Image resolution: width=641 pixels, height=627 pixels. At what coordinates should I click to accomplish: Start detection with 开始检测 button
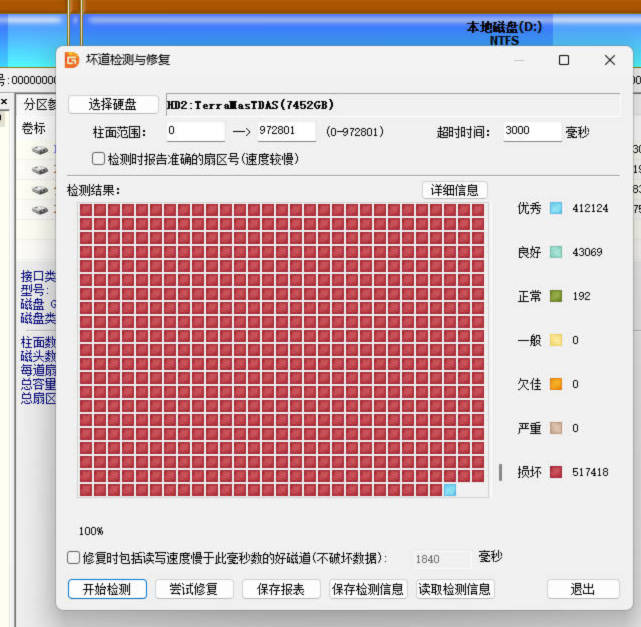pos(107,589)
